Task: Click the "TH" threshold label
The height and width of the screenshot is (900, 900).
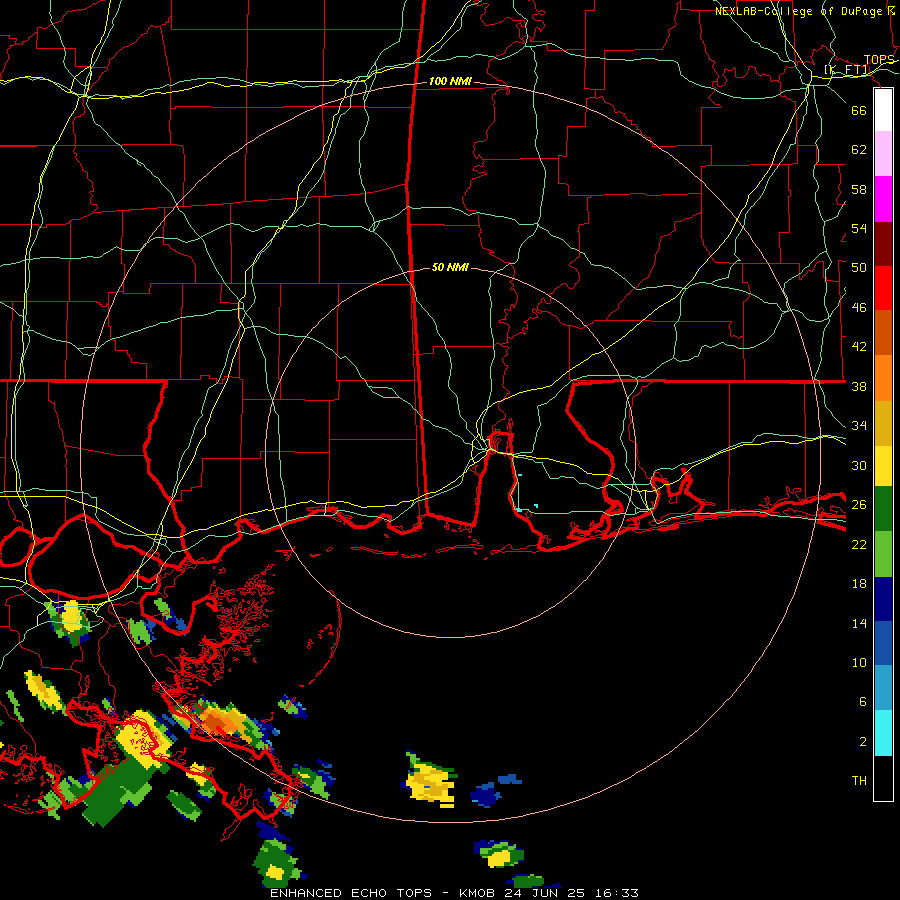Action: (859, 780)
